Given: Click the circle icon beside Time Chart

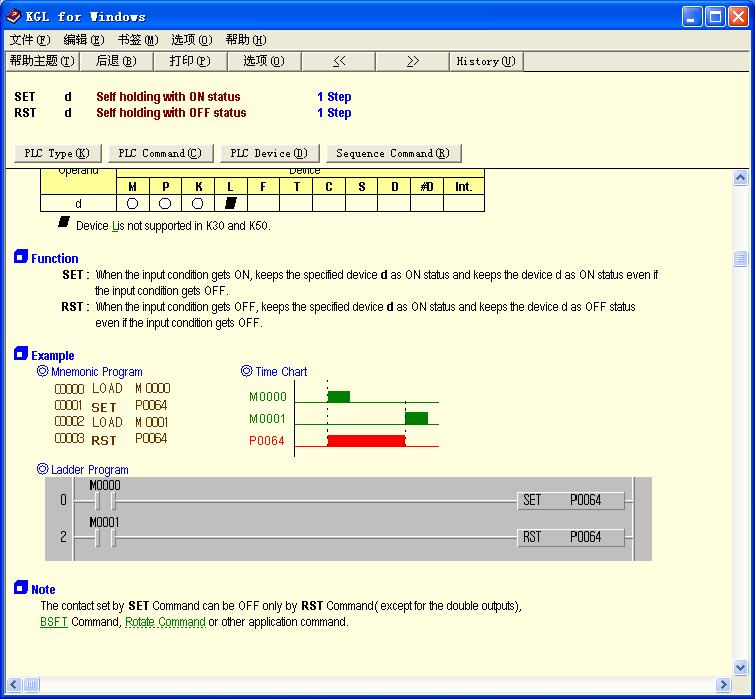Looking at the screenshot, I should (x=247, y=371).
